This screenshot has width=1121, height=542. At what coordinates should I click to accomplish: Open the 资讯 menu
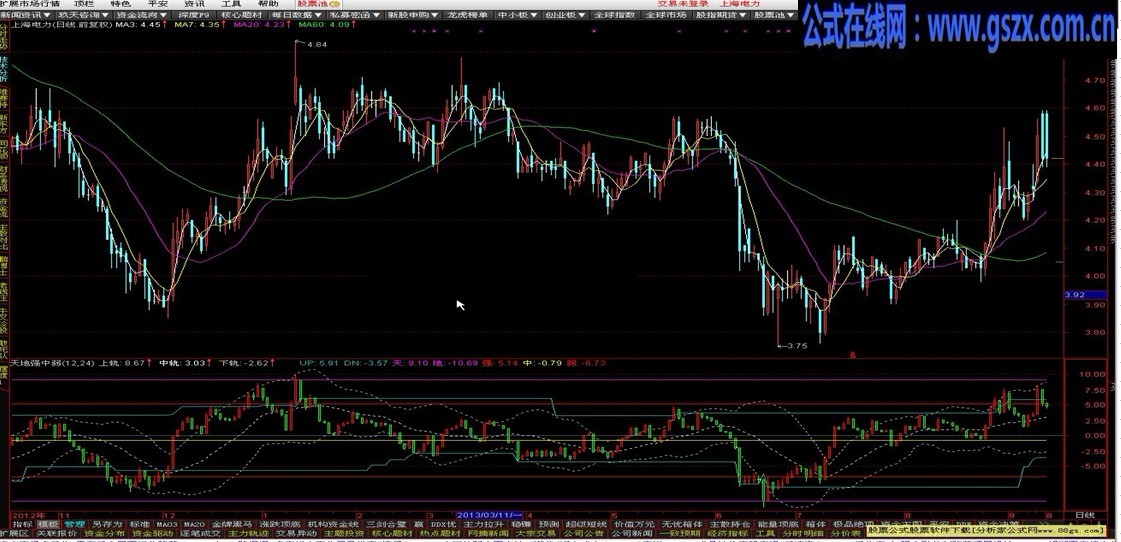click(x=194, y=4)
